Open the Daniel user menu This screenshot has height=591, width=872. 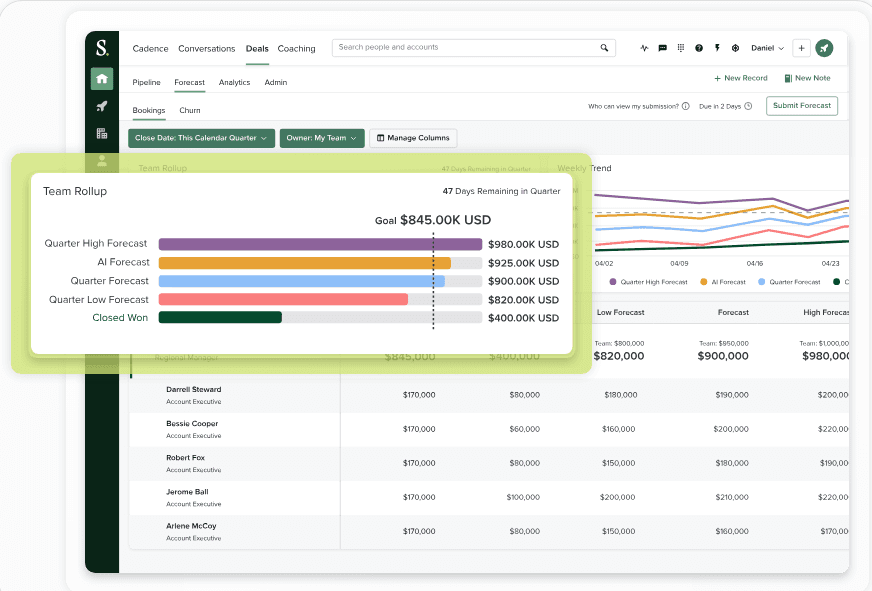(x=767, y=47)
